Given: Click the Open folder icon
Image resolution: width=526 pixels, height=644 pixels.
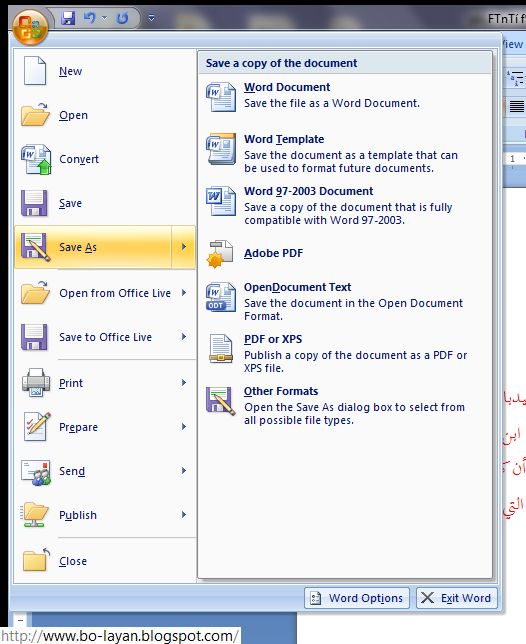Looking at the screenshot, I should click(x=35, y=115).
